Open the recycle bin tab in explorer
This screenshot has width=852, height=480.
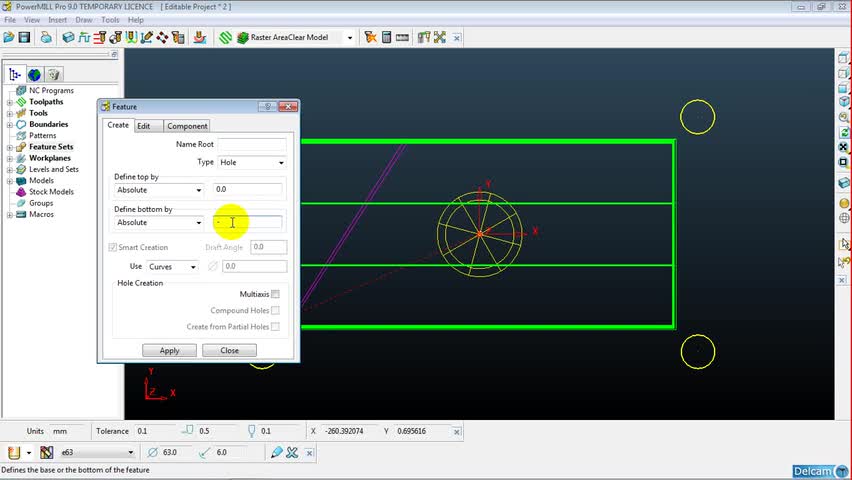53,74
